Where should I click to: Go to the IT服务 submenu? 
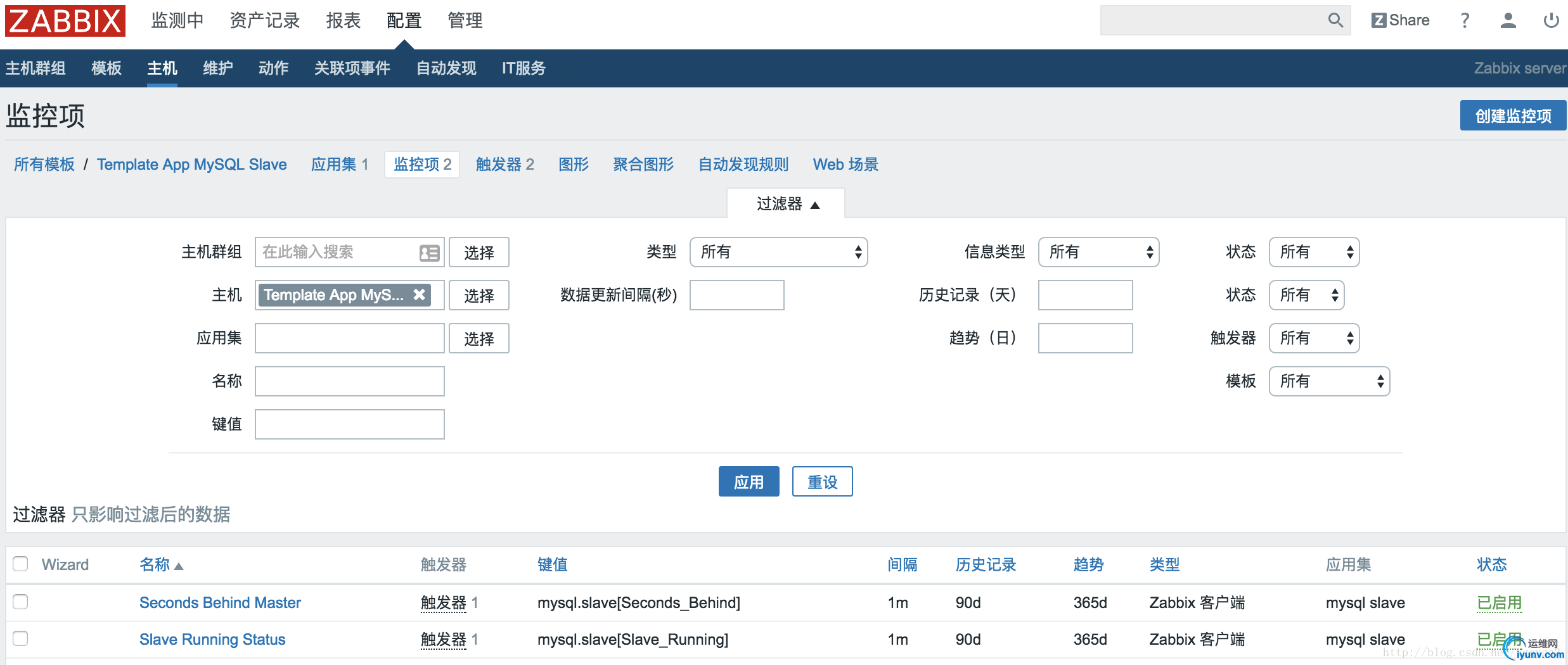[524, 68]
